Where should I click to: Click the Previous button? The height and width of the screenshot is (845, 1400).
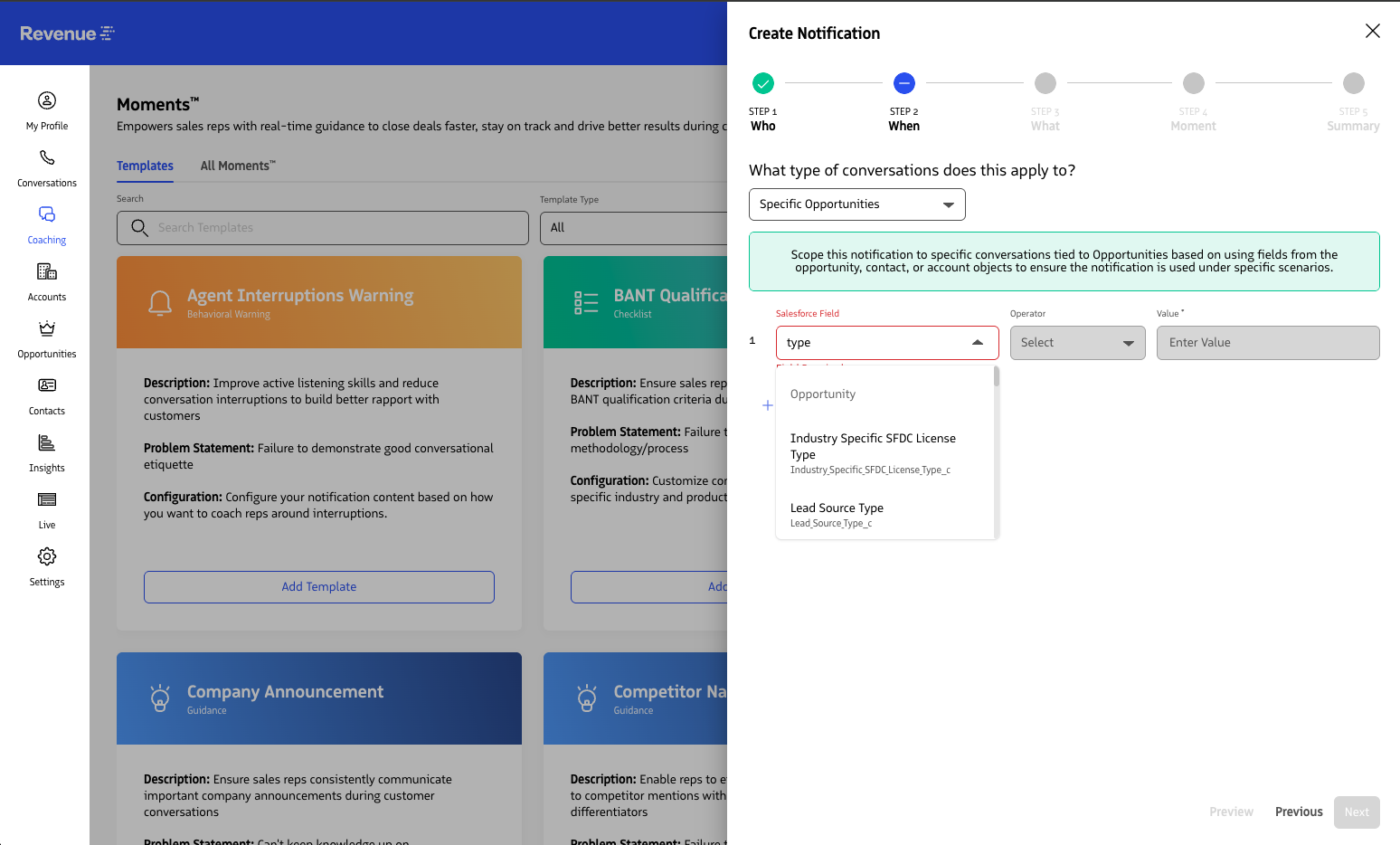click(1299, 812)
